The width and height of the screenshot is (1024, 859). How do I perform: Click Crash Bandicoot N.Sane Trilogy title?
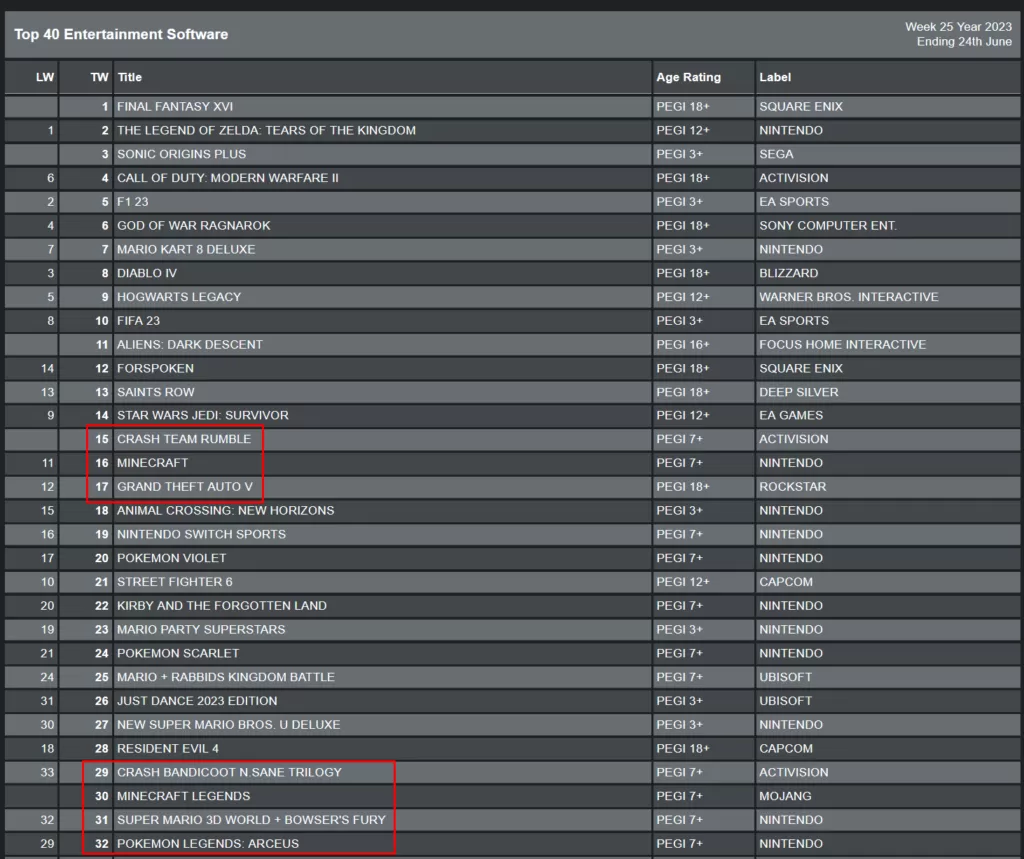coord(229,772)
